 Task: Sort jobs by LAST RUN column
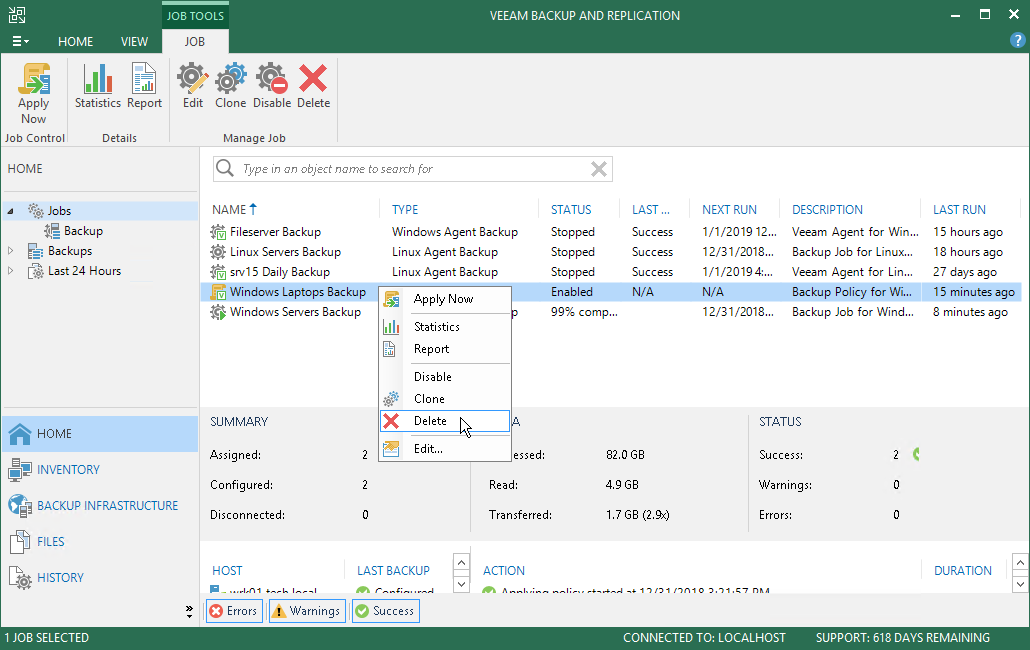959,209
